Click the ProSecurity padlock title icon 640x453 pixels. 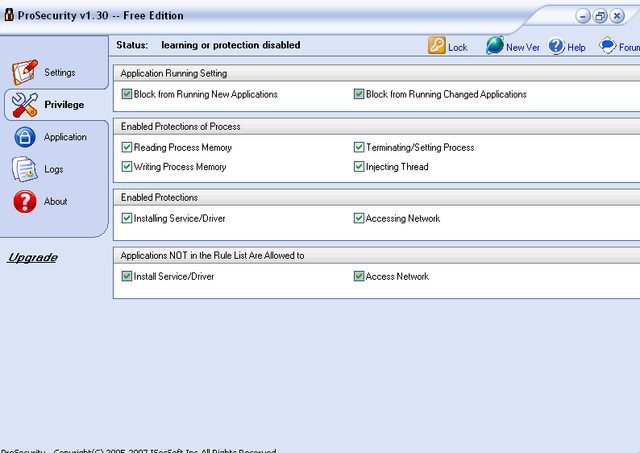pos(9,15)
